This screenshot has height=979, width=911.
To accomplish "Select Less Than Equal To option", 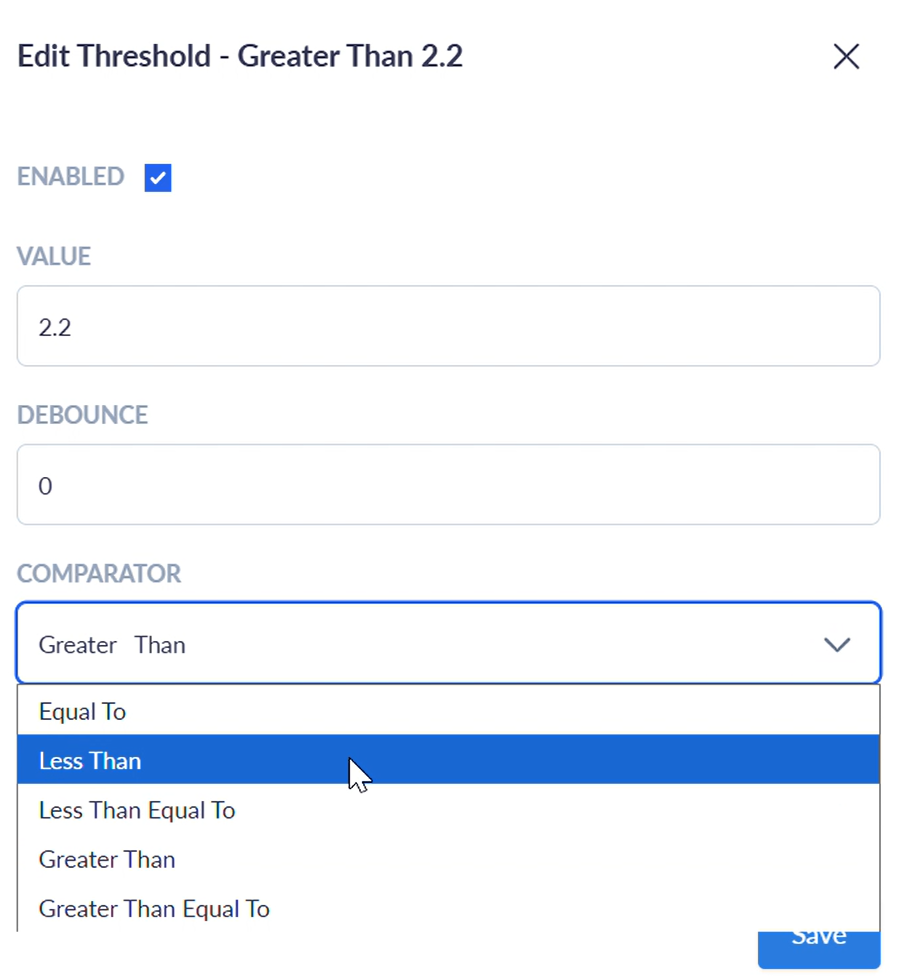I will [x=137, y=810].
